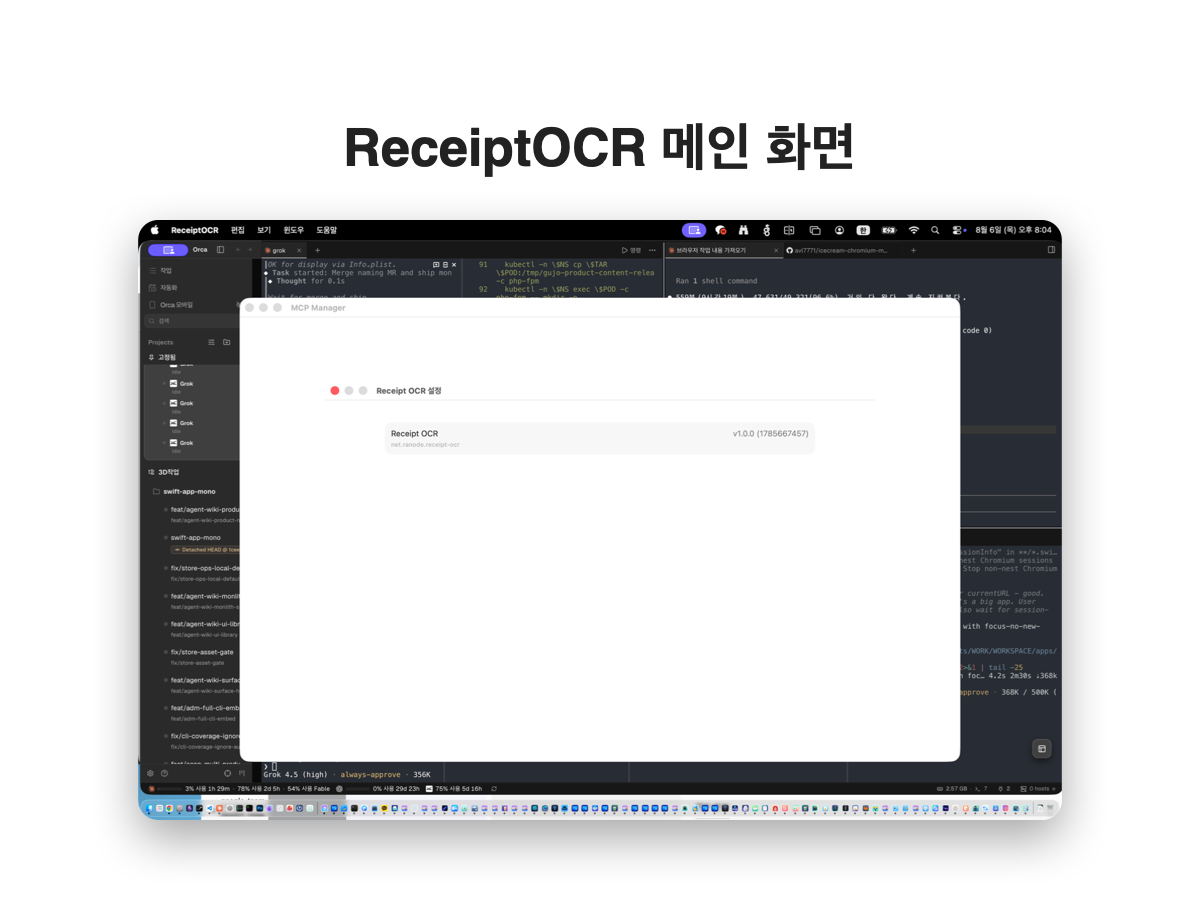Viewport: 1200px width, 900px height.
Task: Click the MCP Manager window title
Action: click(318, 308)
